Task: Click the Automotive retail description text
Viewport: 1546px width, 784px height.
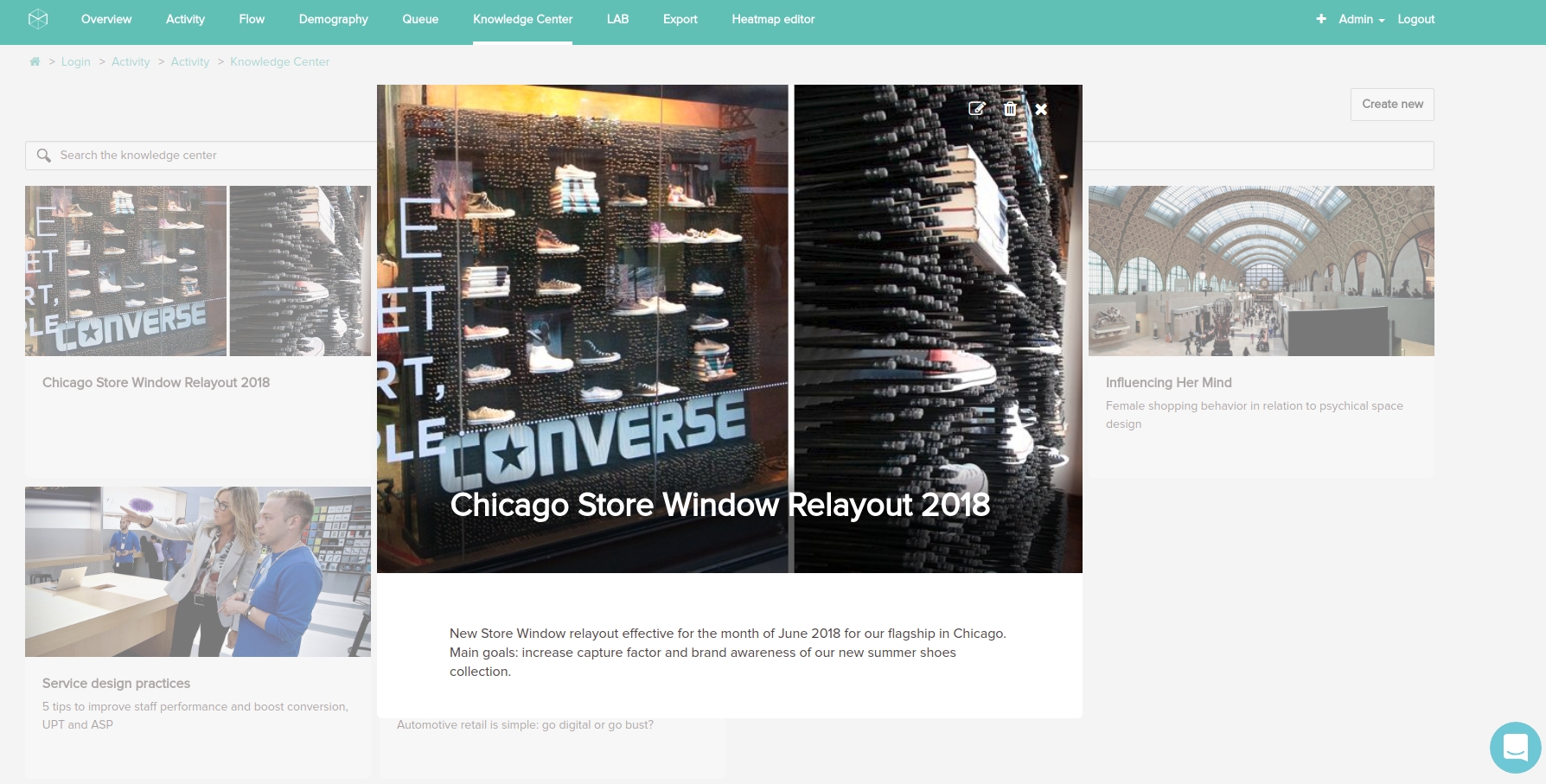Action: click(525, 725)
